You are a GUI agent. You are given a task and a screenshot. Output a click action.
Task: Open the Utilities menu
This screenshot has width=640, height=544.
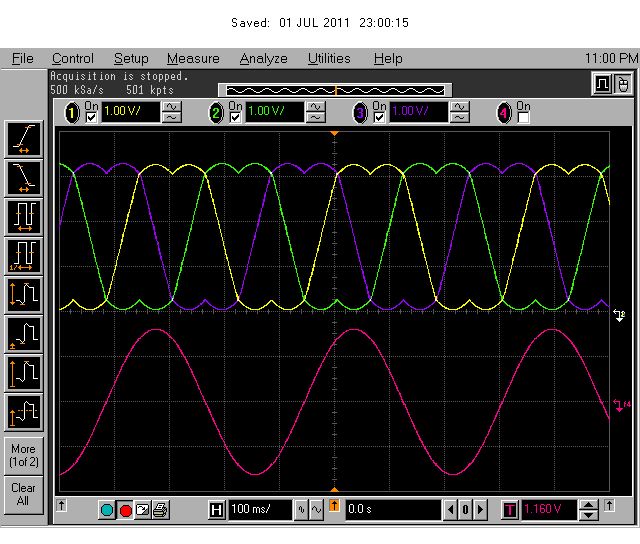click(x=329, y=59)
